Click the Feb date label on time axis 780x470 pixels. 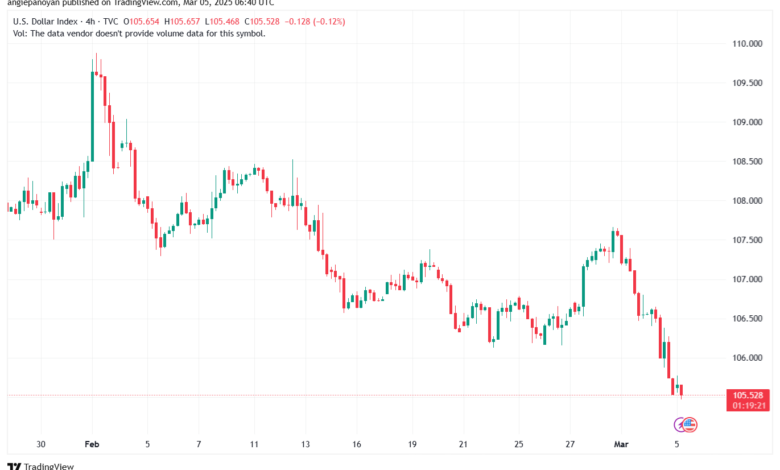point(92,444)
